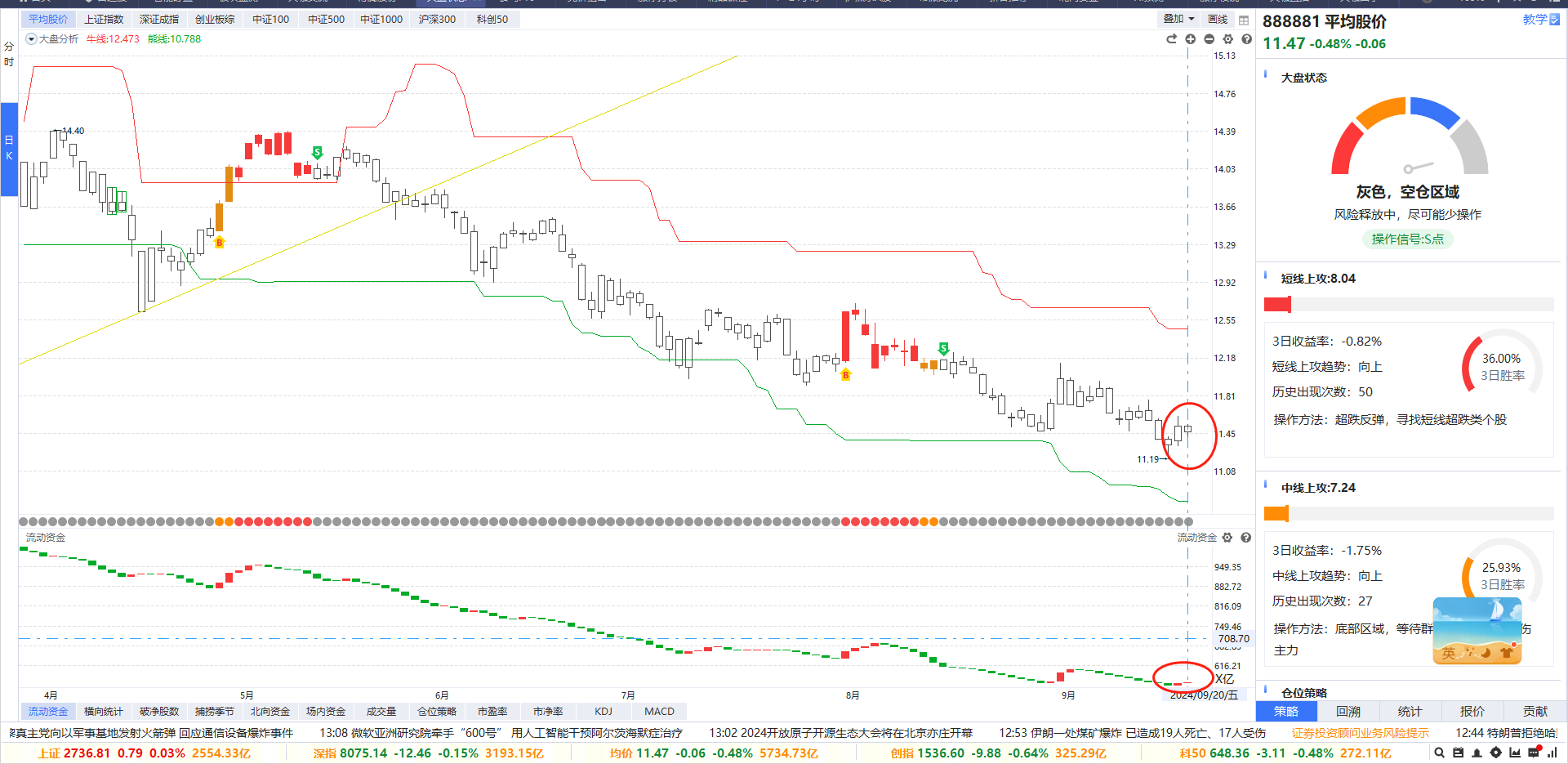Open settings gear of 流动资金 panel
1568x764 pixels.
coord(1227,538)
